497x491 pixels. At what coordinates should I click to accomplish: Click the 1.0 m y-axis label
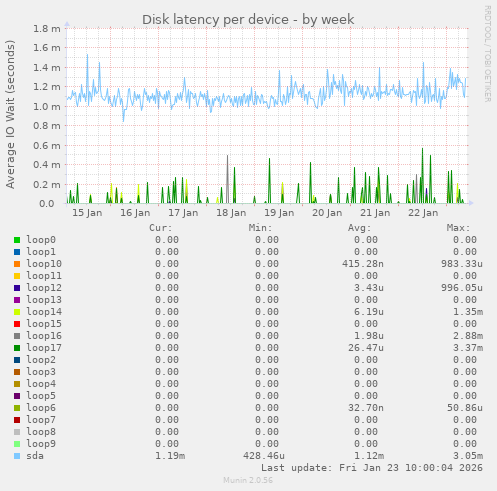(47, 107)
